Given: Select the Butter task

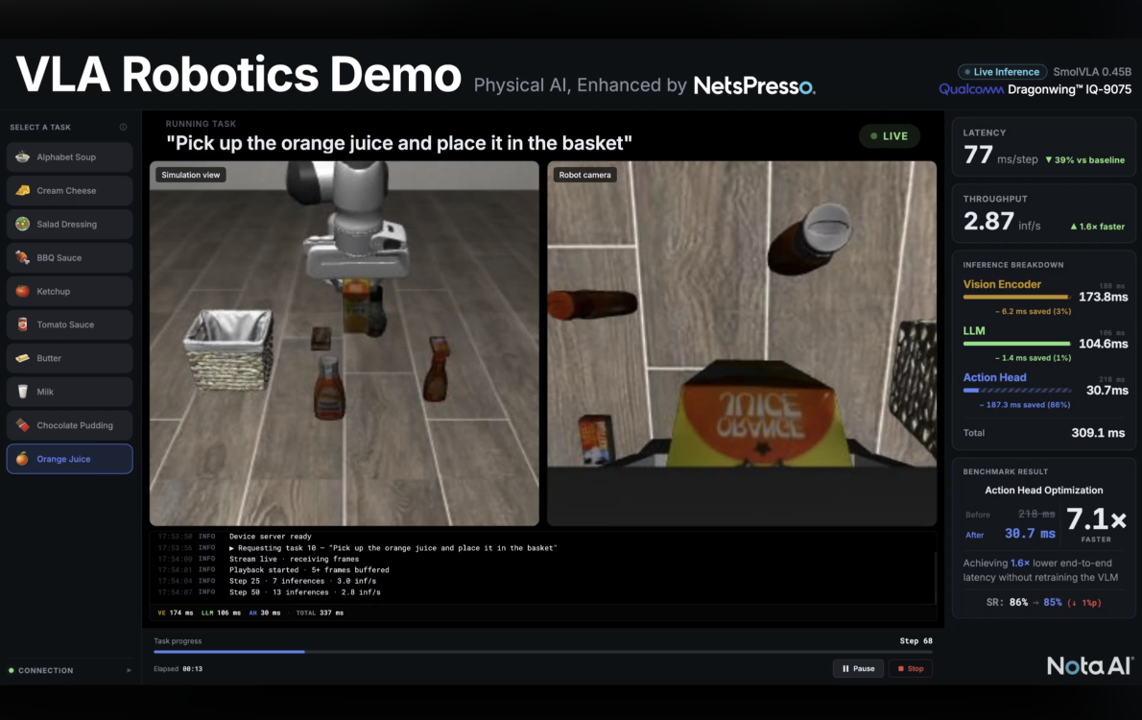Looking at the screenshot, I should tap(70, 358).
